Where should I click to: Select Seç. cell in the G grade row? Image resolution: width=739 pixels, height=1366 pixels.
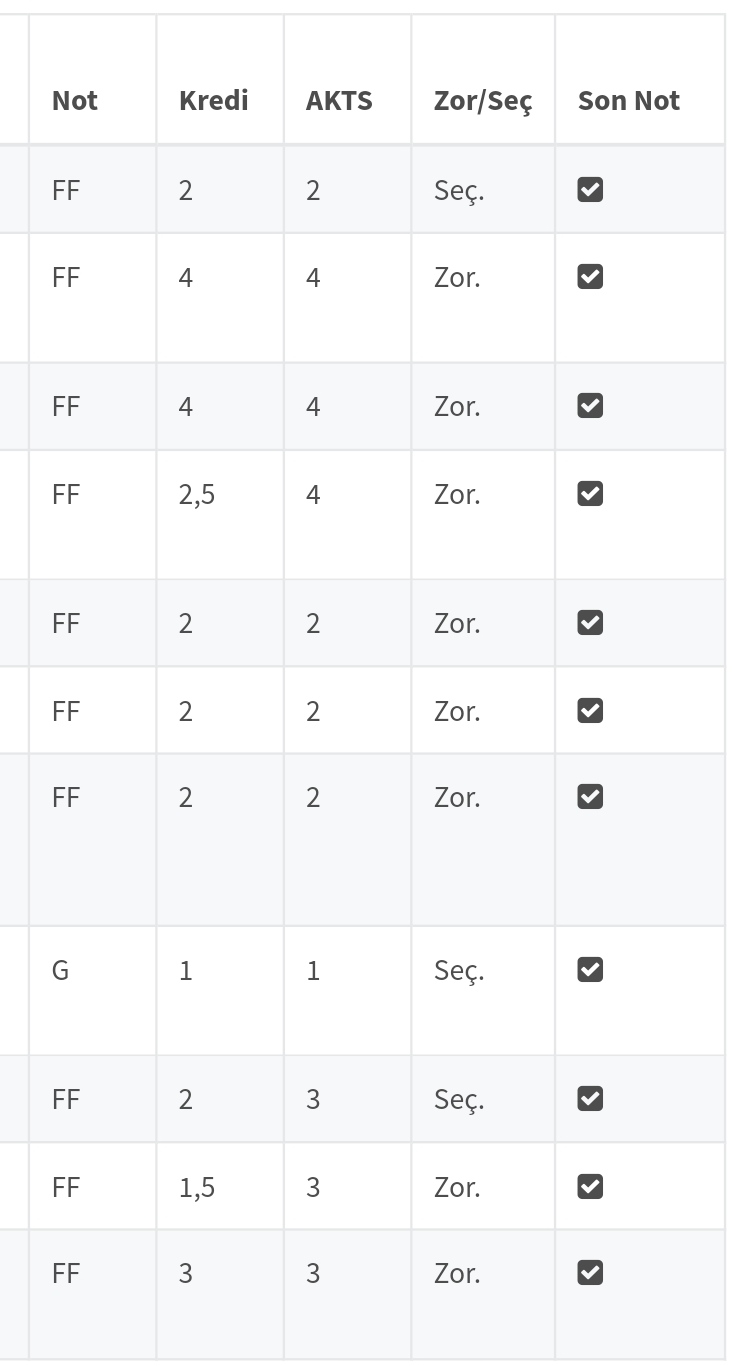tap(459, 970)
